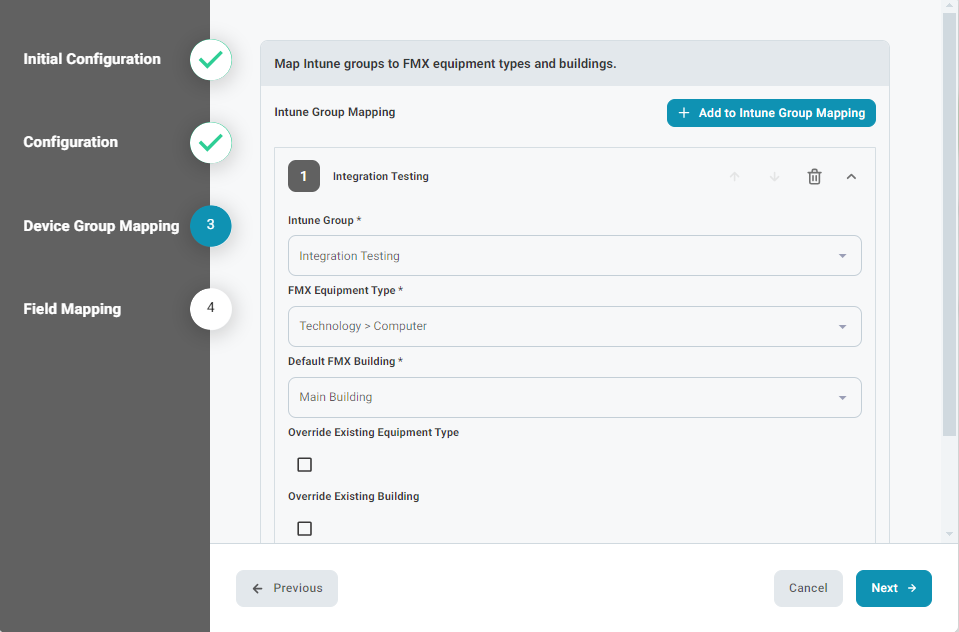Go to Device Group Mapping step label
Screen dimensions: 959x632
point(102,226)
